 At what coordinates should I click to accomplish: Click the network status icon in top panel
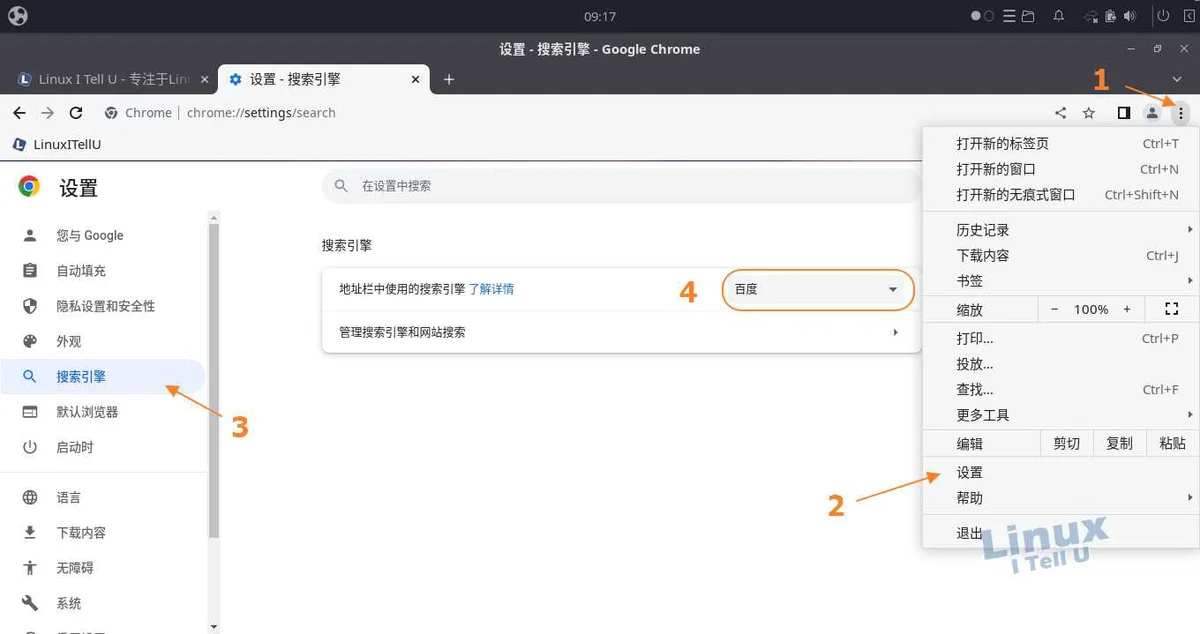[1091, 16]
